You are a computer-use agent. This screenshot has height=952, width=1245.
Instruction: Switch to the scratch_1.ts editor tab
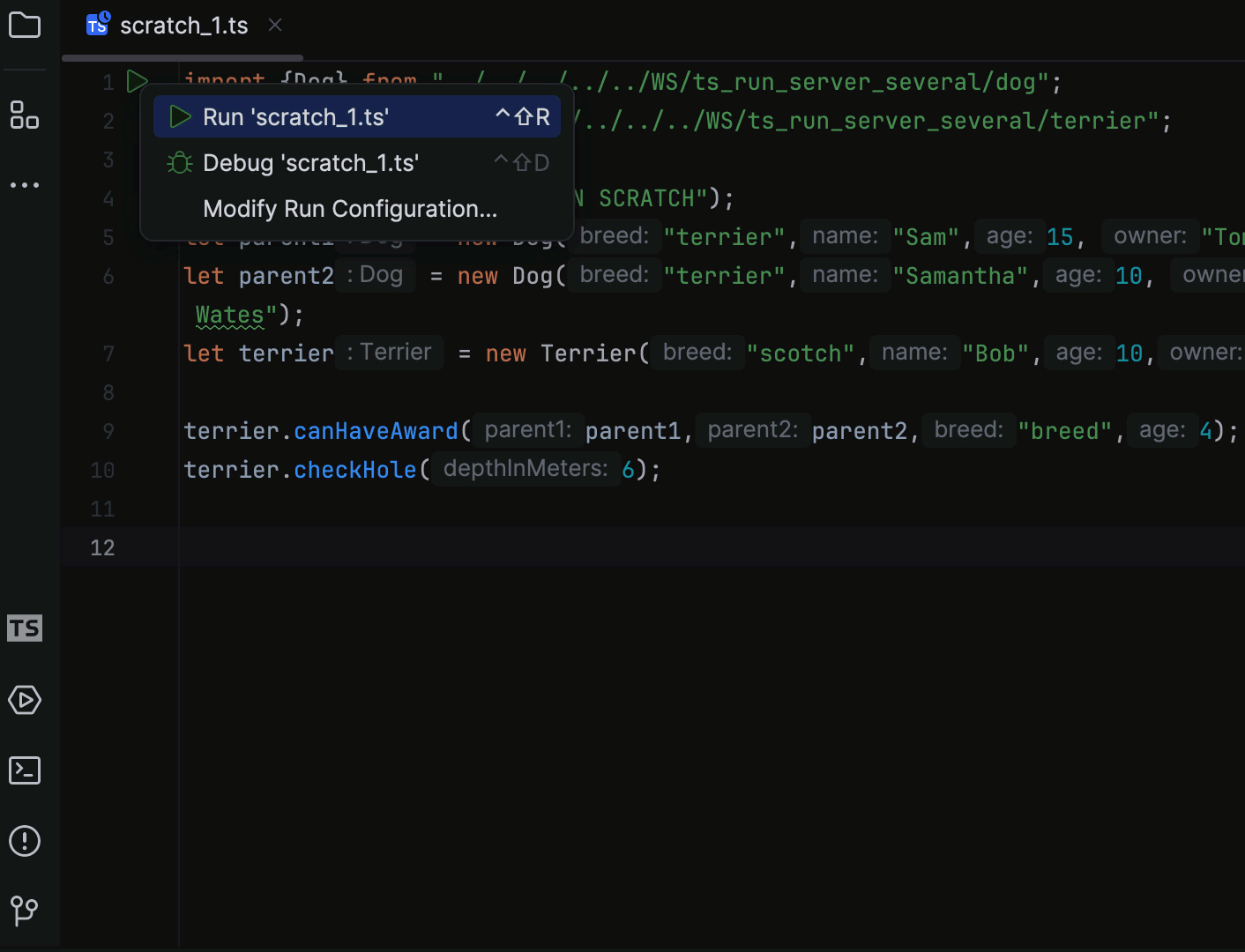click(x=183, y=25)
